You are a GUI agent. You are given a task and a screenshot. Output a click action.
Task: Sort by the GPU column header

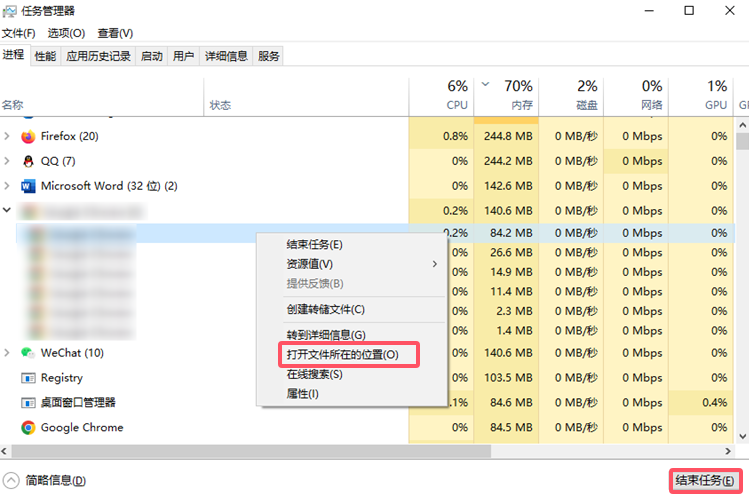coord(701,97)
